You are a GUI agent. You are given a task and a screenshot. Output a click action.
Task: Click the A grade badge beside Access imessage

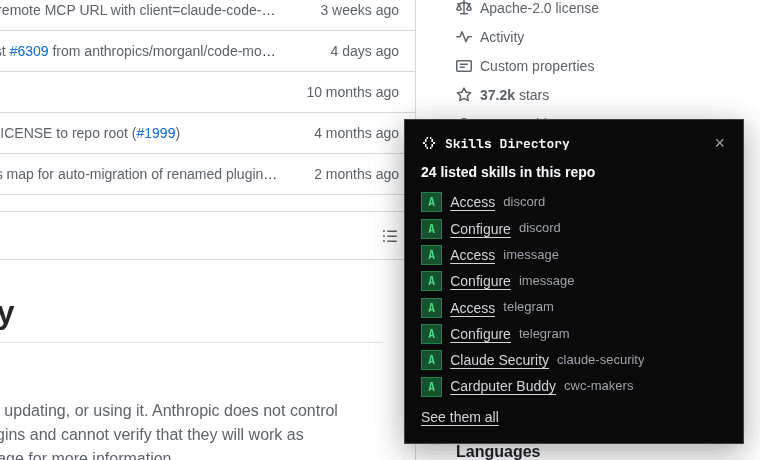[431, 255]
